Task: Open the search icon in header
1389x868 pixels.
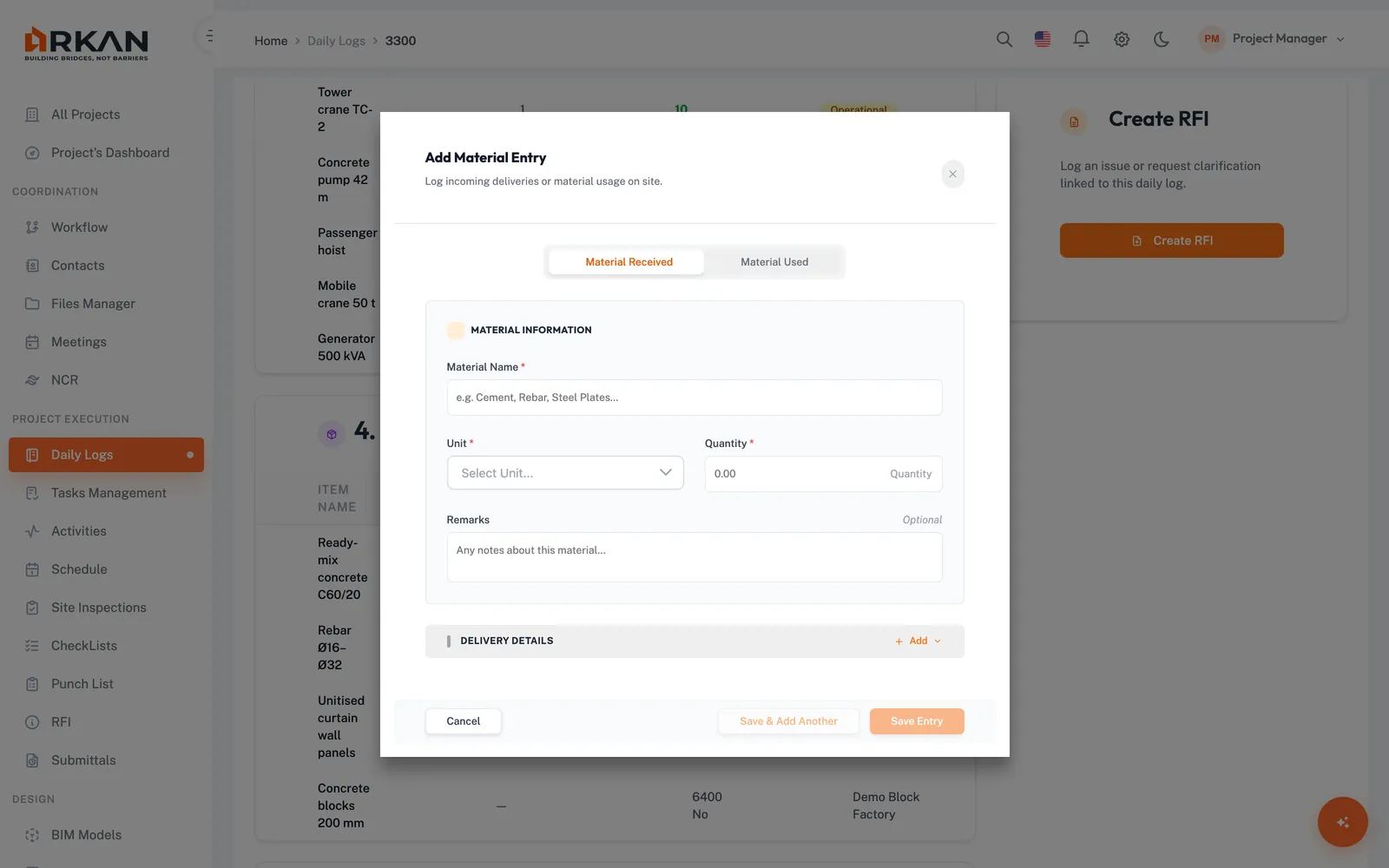Action: tap(1004, 39)
